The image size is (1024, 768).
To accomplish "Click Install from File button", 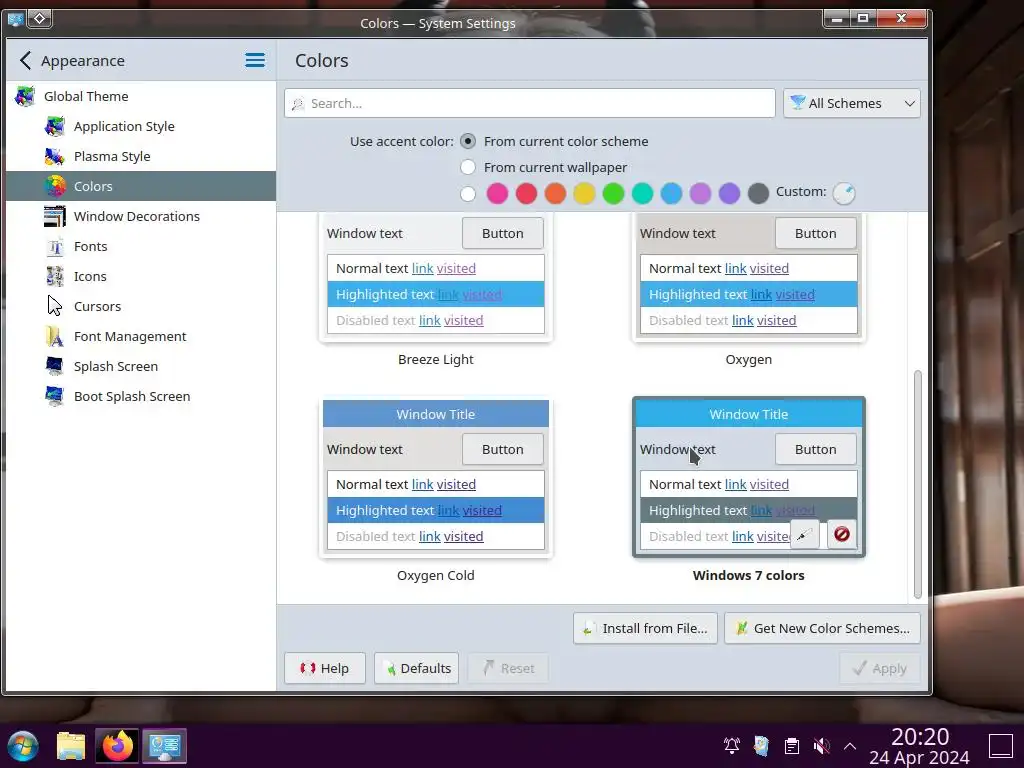I will click(x=645, y=629).
